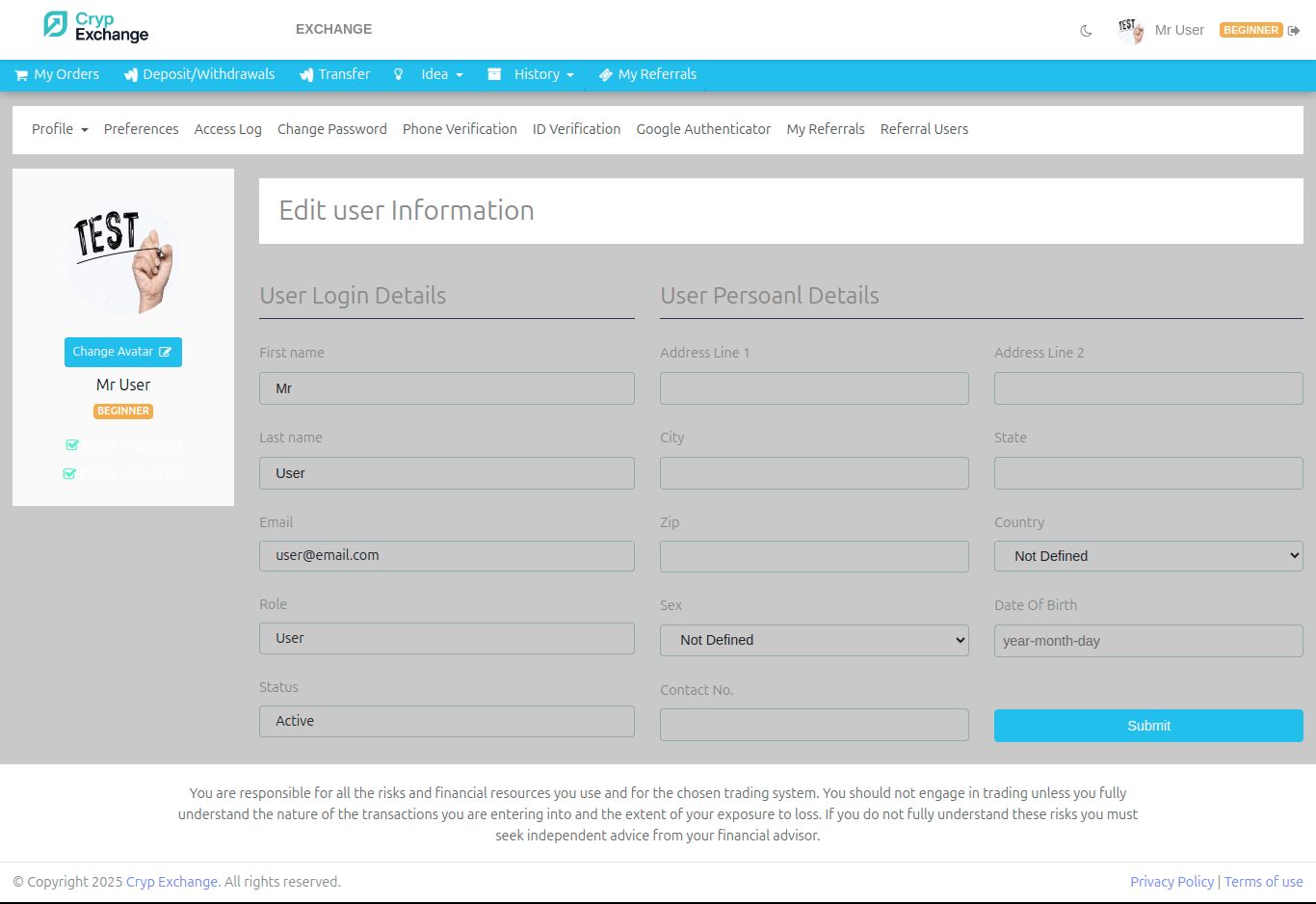Click the shopping cart icon beside My Orders

point(21,75)
